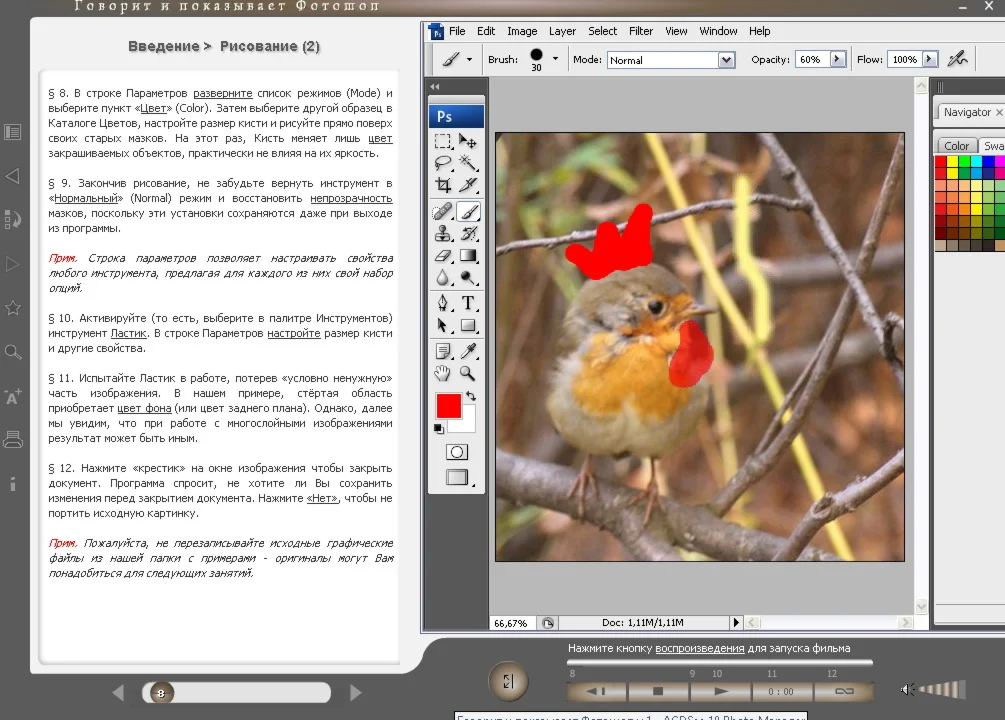Click the document window vertical scrollbar

coord(920,350)
